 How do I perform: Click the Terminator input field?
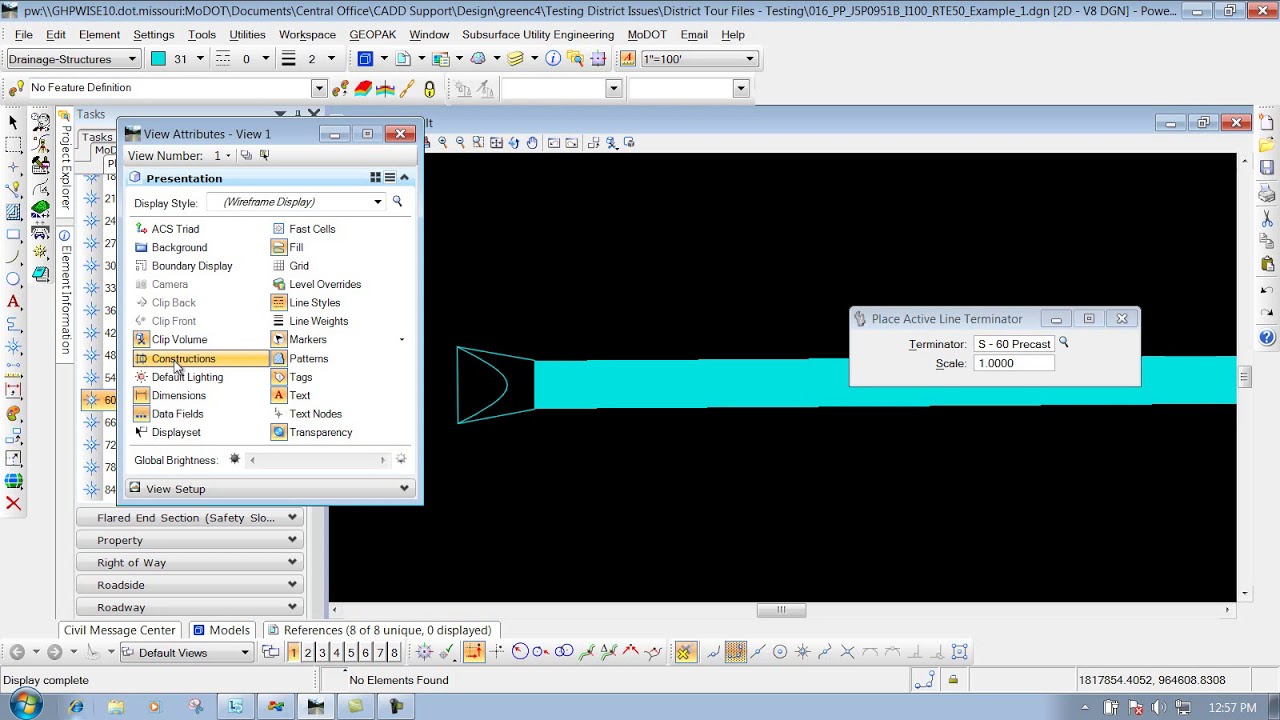[1014, 344]
